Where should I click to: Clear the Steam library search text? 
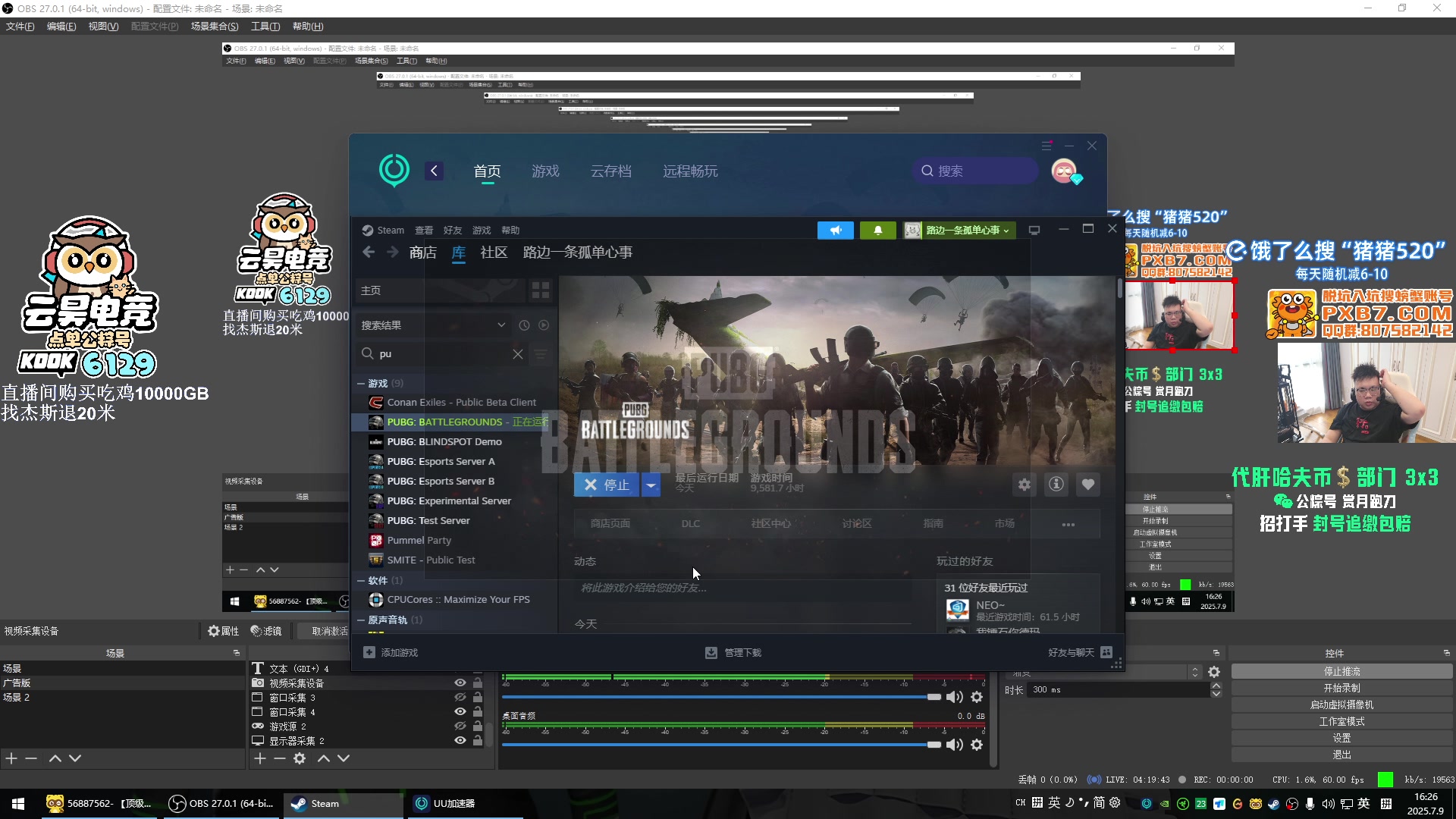[x=518, y=354]
